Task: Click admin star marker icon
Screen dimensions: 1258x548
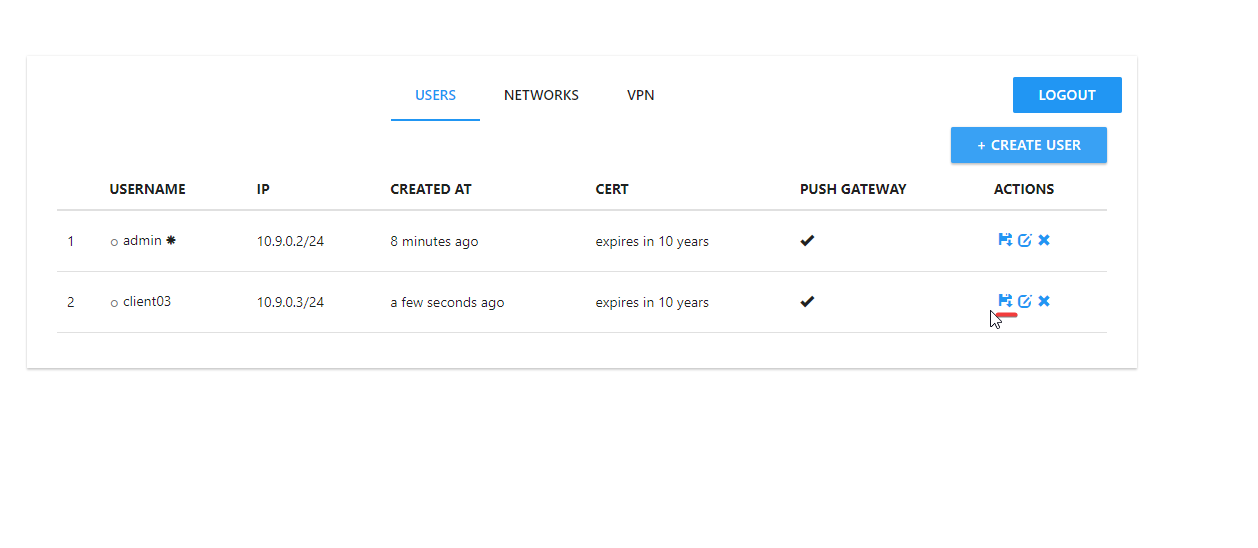Action: pyautogui.click(x=171, y=241)
